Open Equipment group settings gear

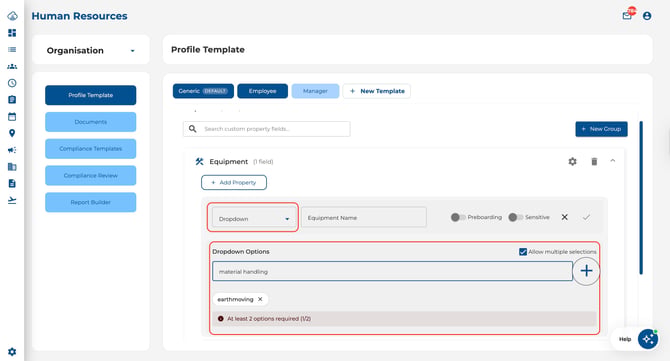[572, 161]
